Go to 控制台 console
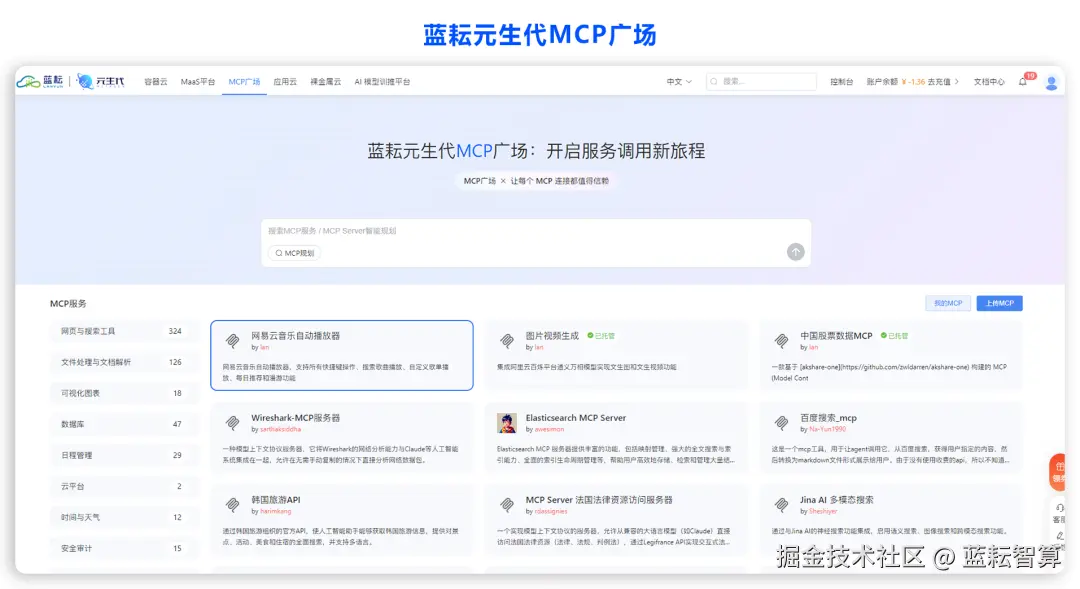The image size is (1080, 589). coord(841,81)
